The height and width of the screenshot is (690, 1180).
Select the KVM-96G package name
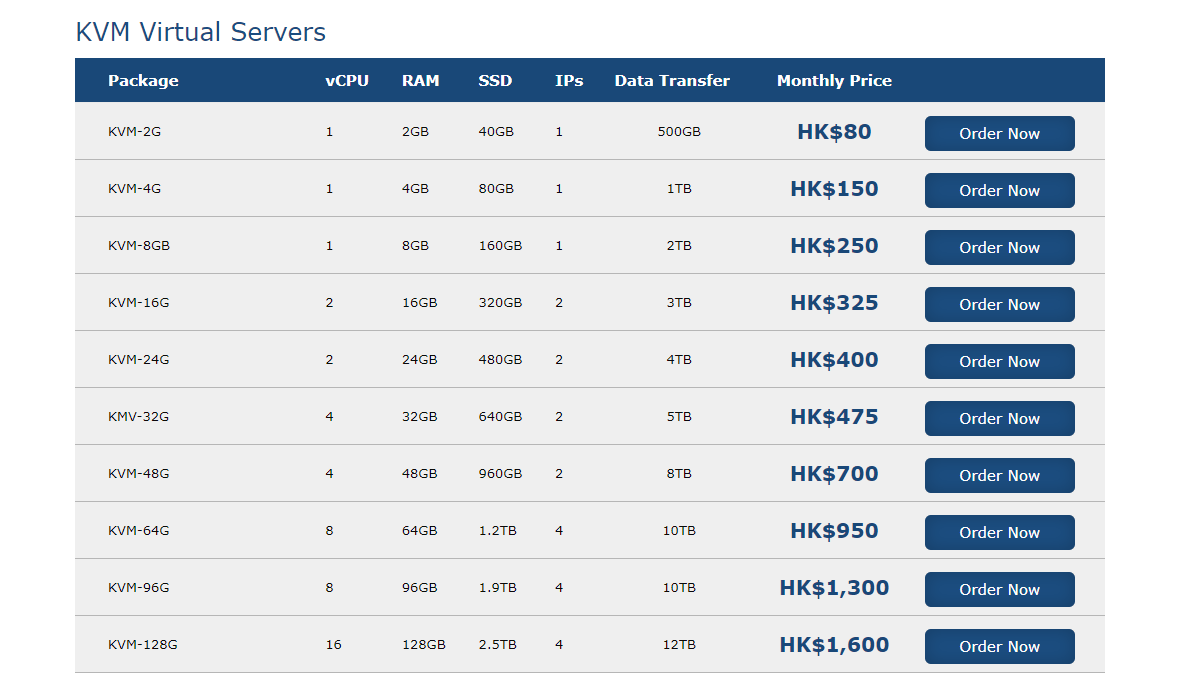(138, 588)
